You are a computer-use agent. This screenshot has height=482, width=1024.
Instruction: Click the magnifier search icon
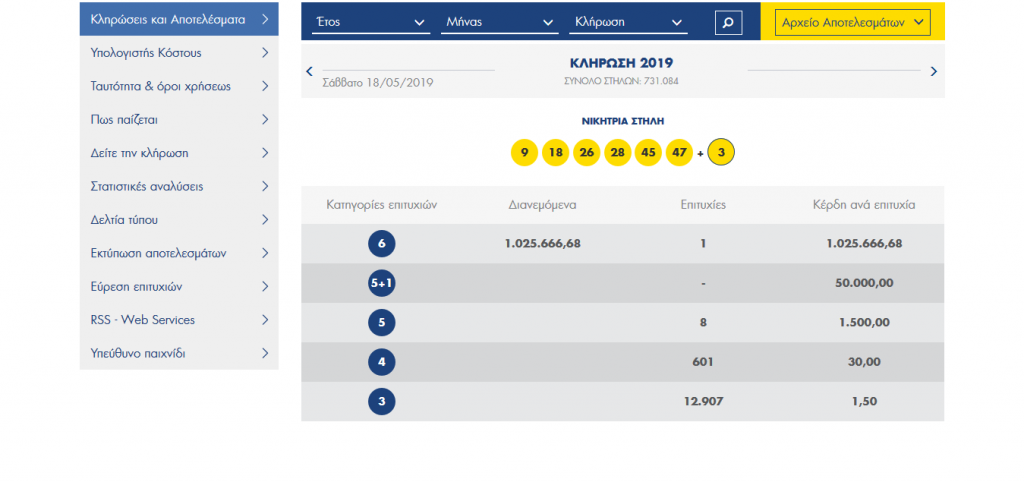[x=729, y=22]
